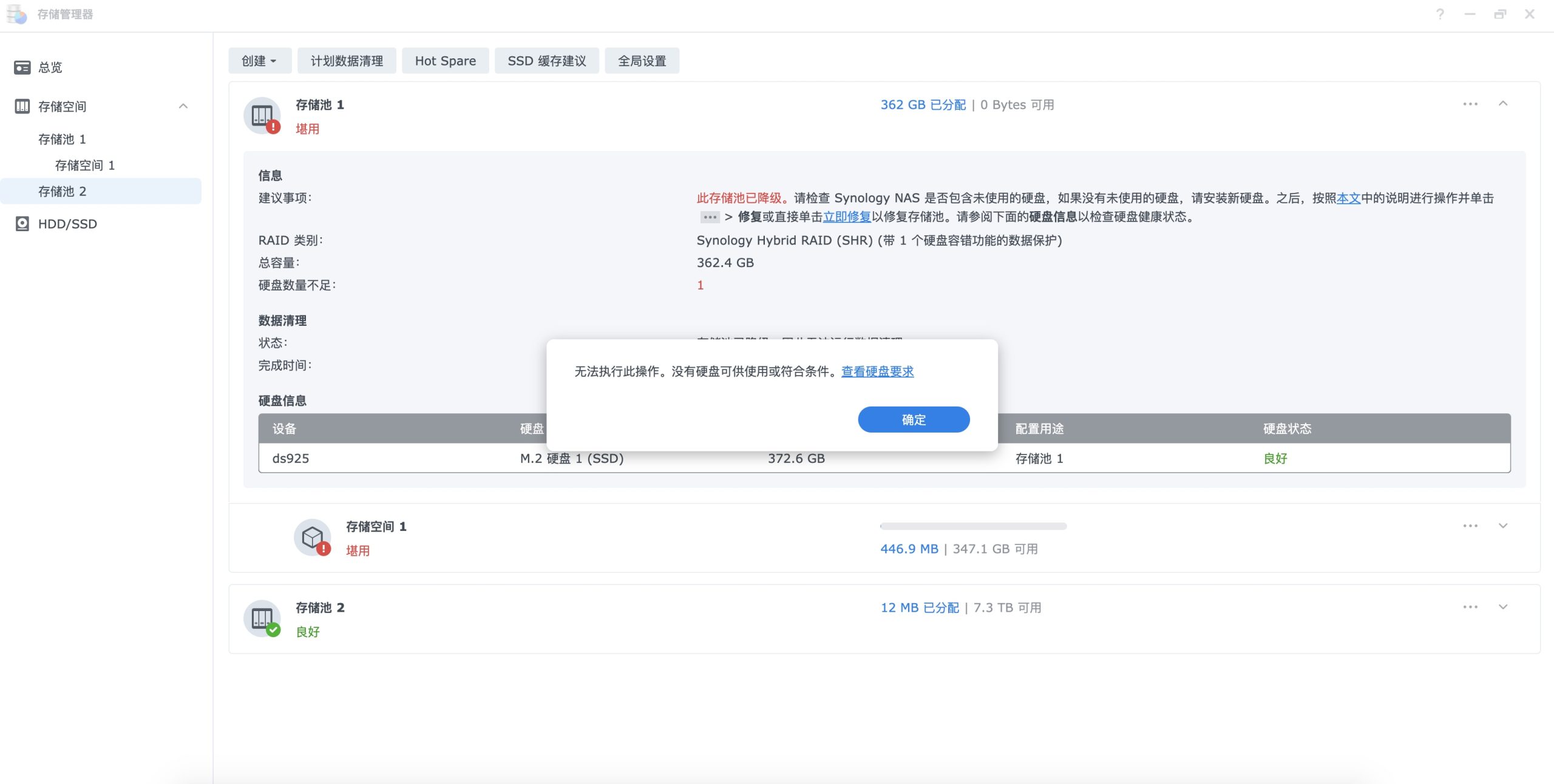Click the 7.3 TB 可用 text
This screenshot has width=1554, height=784.
tap(1007, 607)
